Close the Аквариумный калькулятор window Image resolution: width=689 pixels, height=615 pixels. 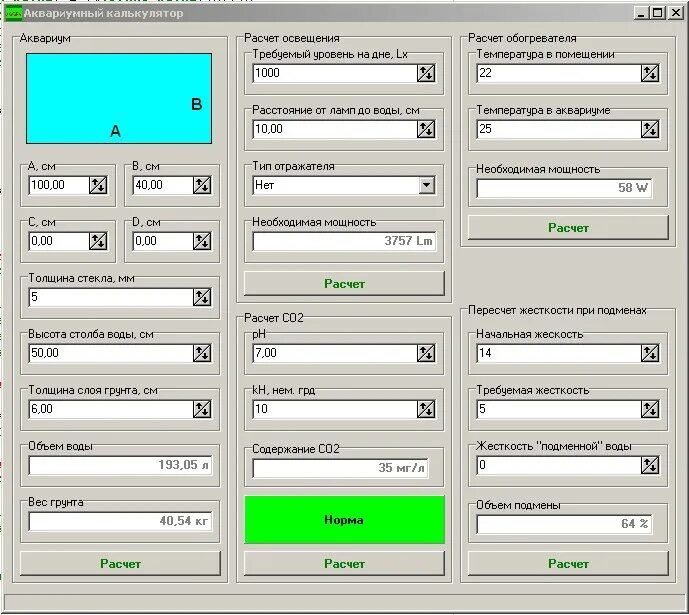(675, 13)
